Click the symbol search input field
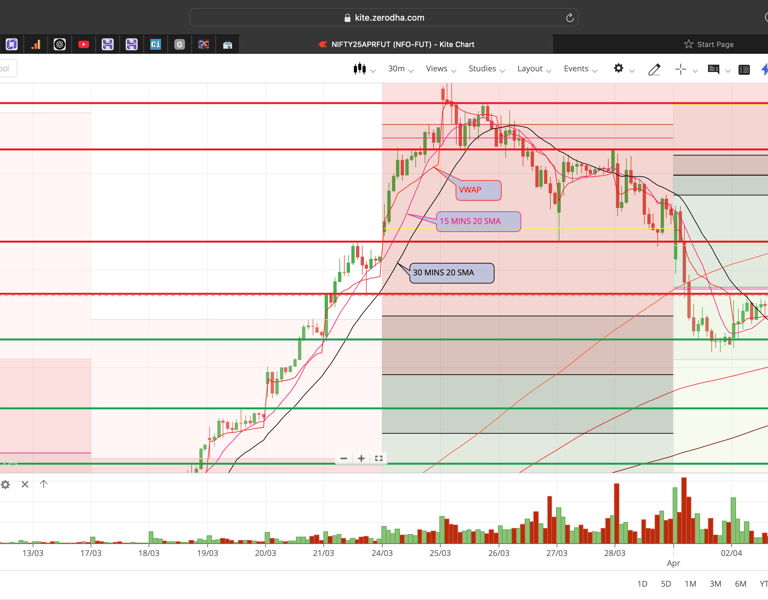 (7, 69)
